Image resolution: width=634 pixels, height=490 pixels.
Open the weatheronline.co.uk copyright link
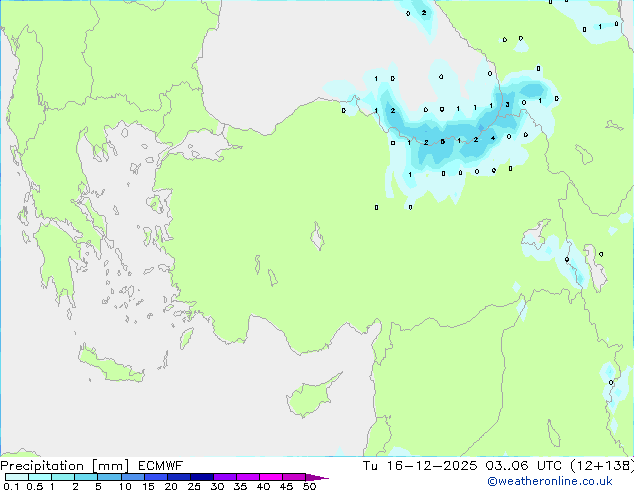point(550,481)
